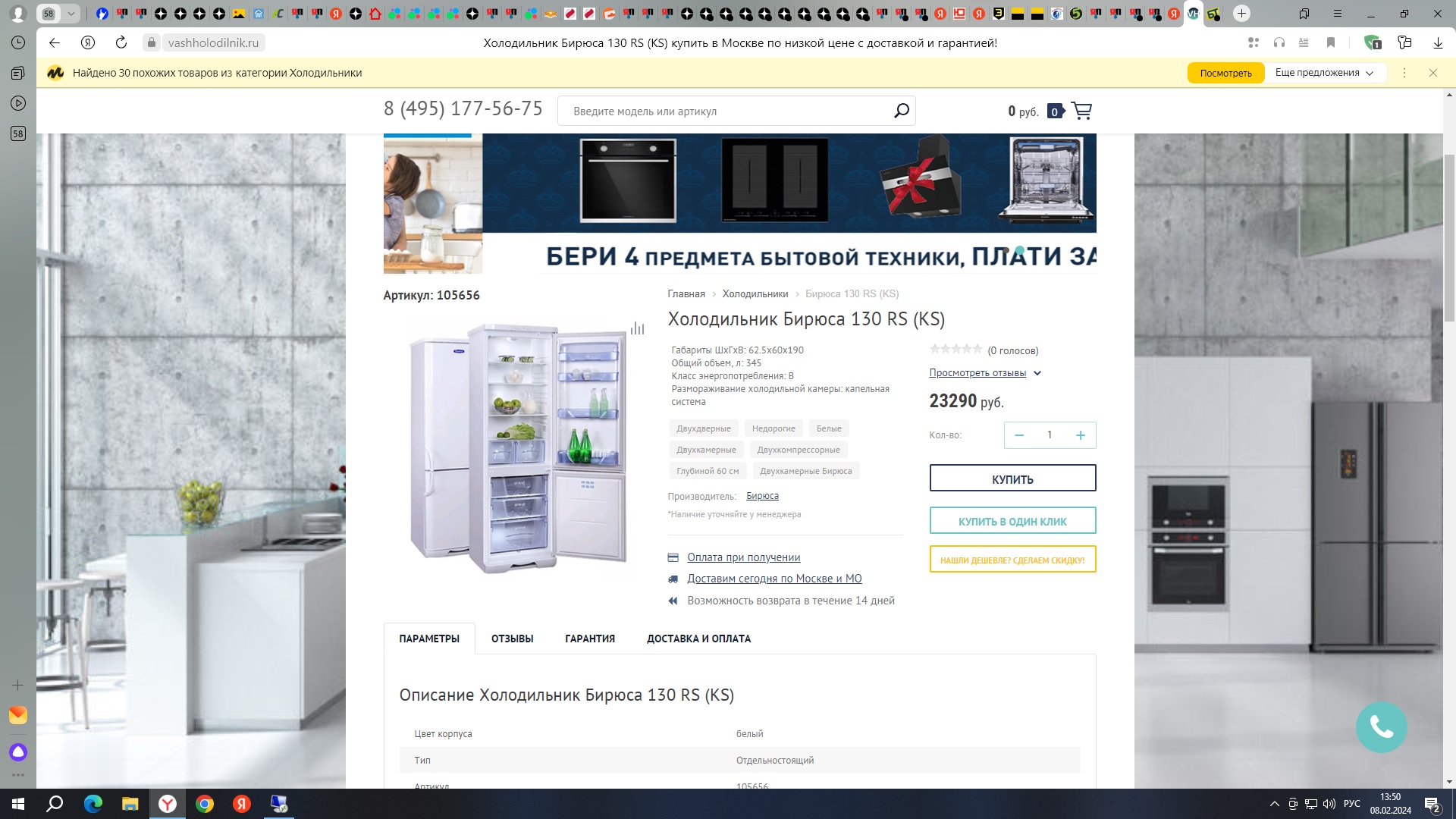Viewport: 1456px width, 819px height.
Task: Click the read-aloud headphones icon
Action: [x=1279, y=43]
